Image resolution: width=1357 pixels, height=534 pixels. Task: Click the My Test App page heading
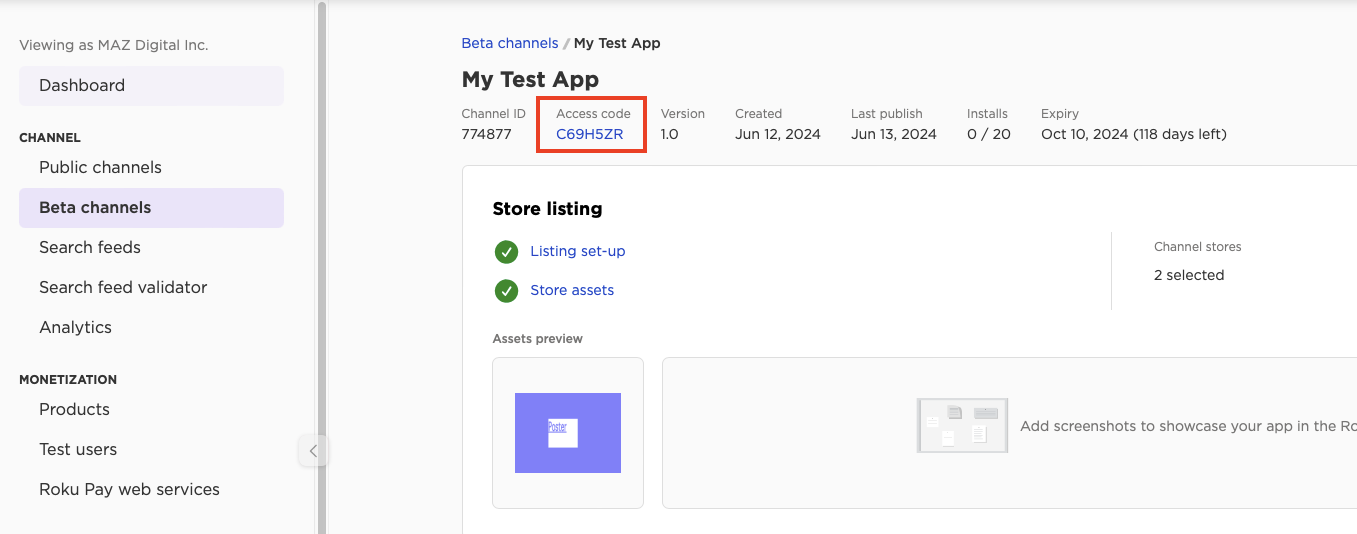(x=530, y=80)
